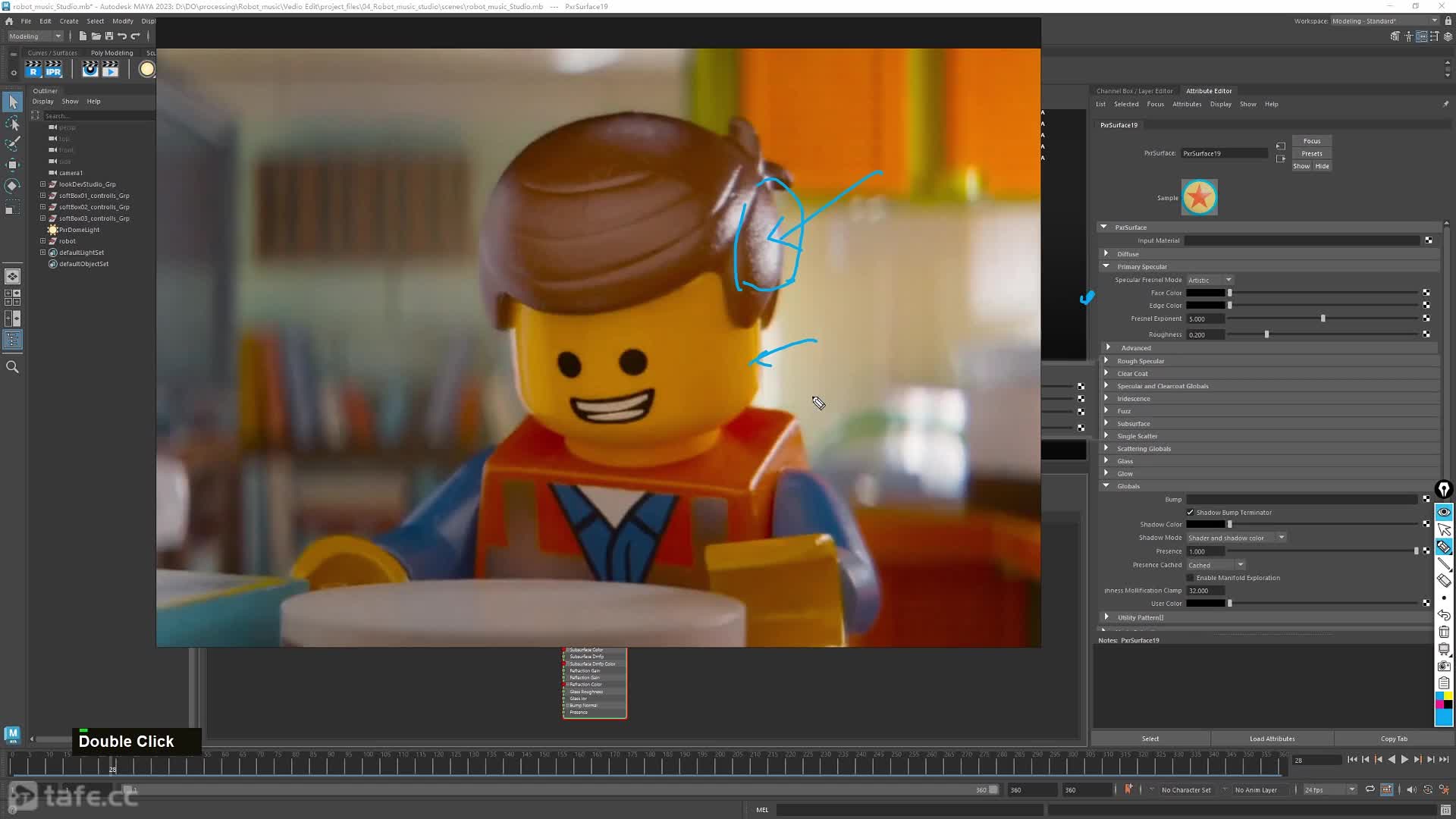Pick the Paint Selection tool

coord(13,143)
